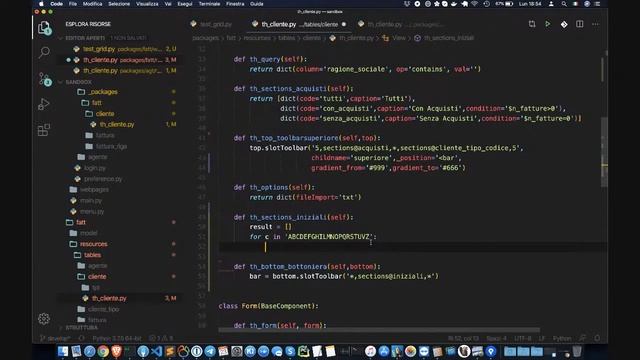This screenshot has height=360, width=640.
Task: Run the Python file with the play icon
Action: pyautogui.click(x=548, y=24)
